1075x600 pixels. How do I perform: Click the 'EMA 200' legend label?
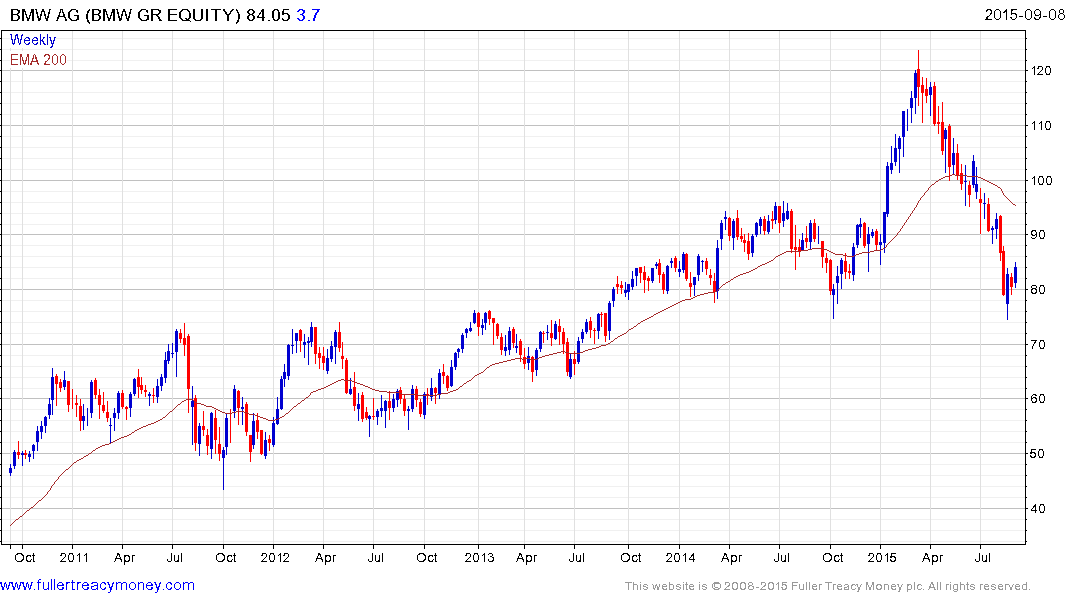pyautogui.click(x=38, y=60)
